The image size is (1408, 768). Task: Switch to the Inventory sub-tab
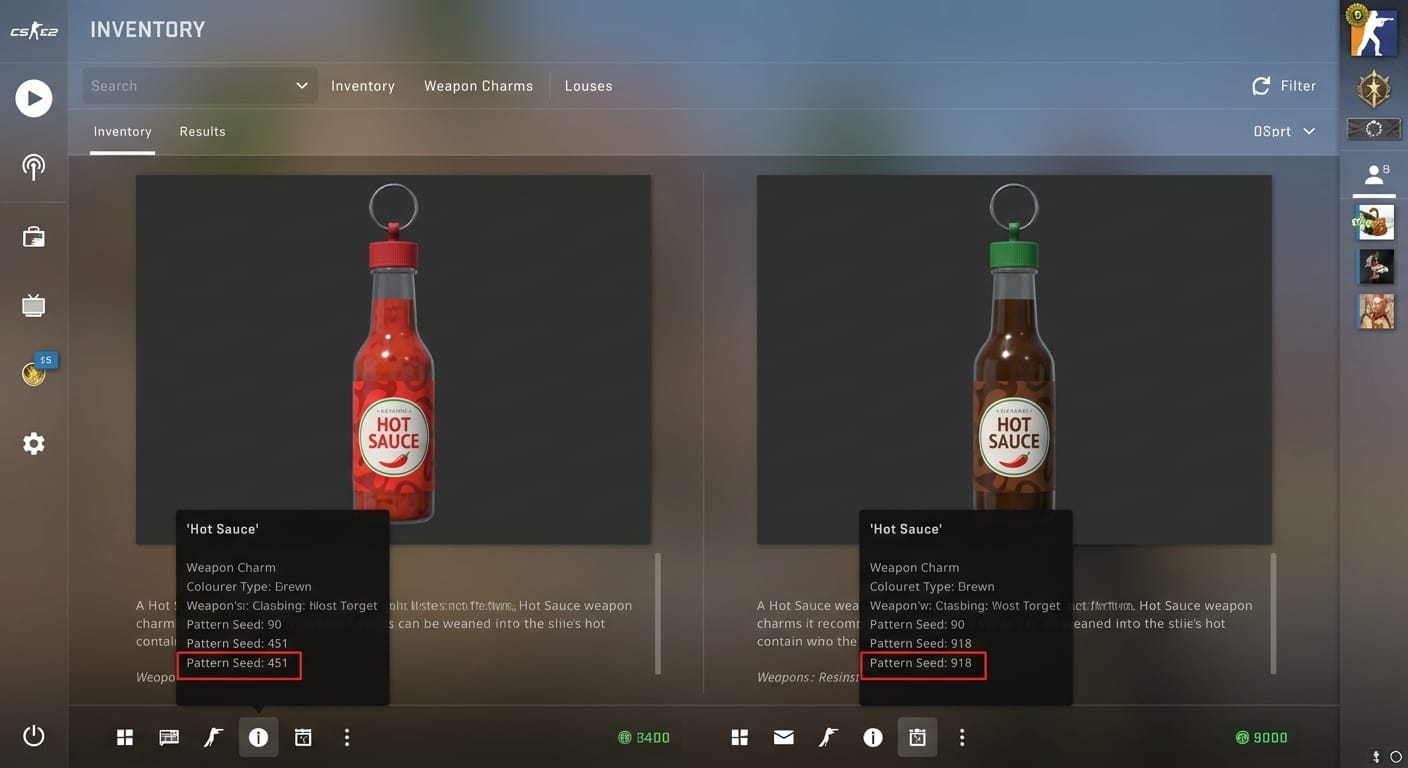click(x=122, y=132)
